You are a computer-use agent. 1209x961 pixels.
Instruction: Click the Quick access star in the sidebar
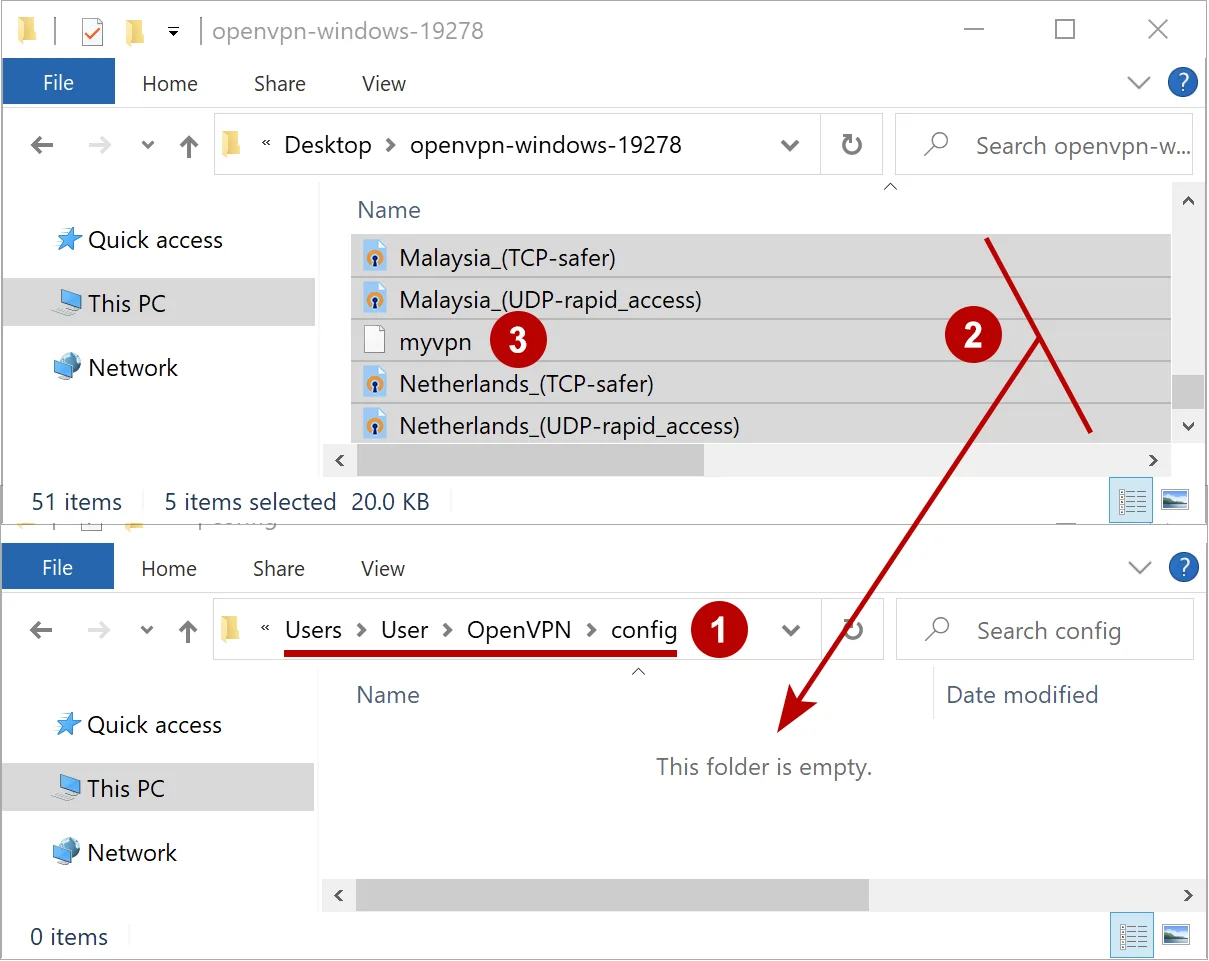pos(68,239)
